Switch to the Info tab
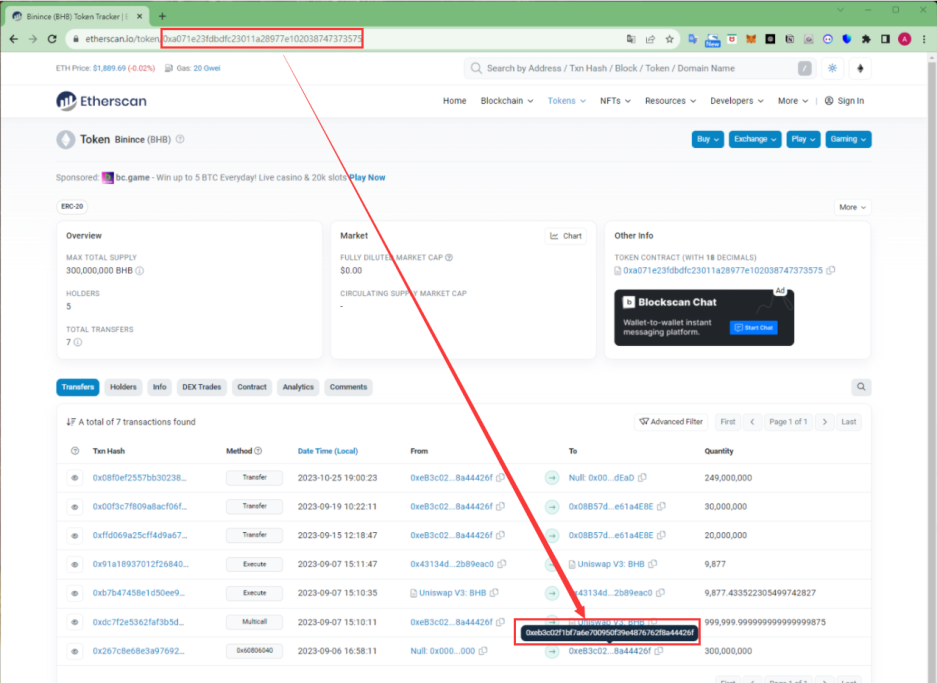Viewport: 937px width, 683px height. pos(160,387)
